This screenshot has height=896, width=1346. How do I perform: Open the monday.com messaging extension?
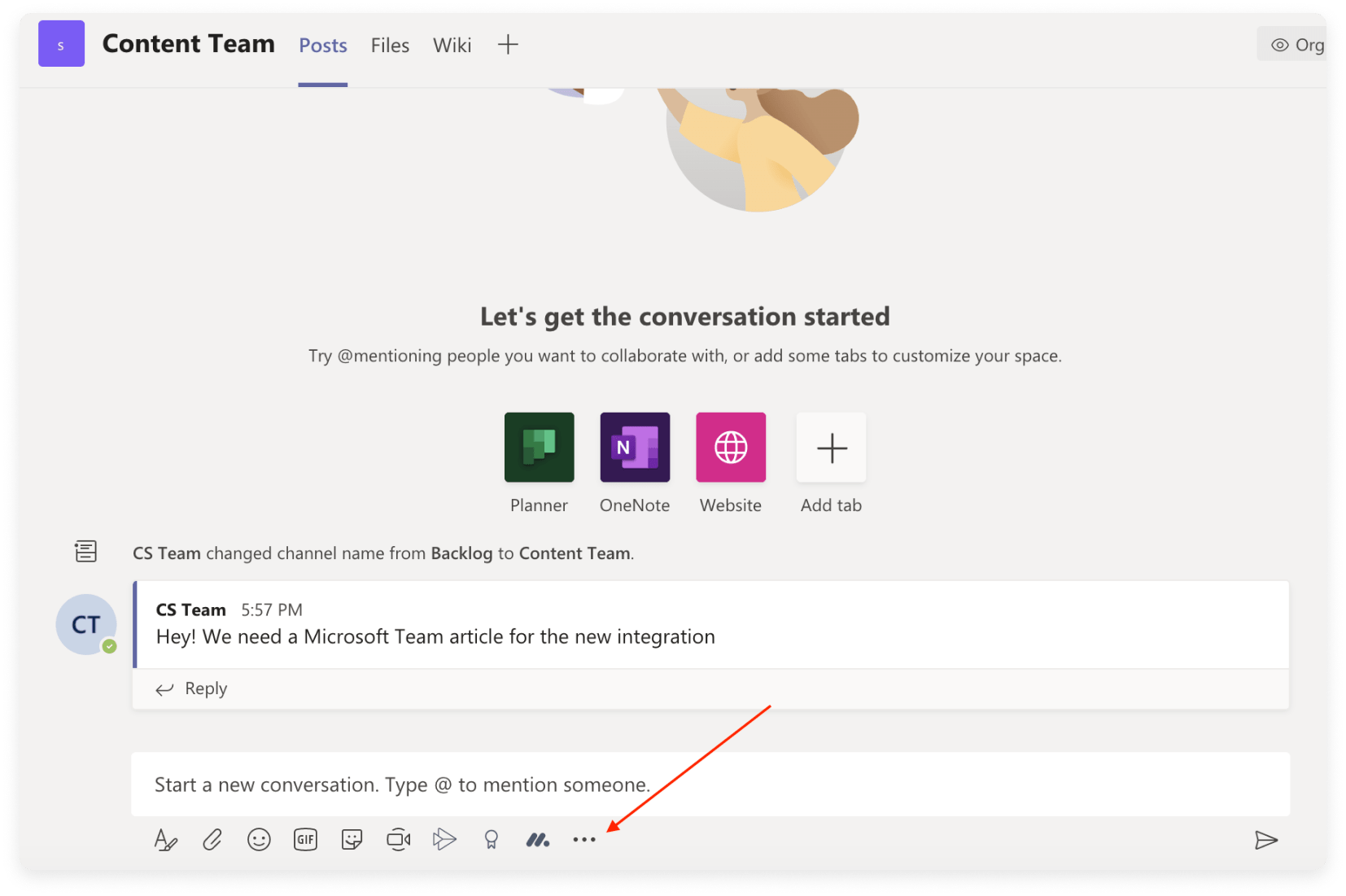[538, 839]
